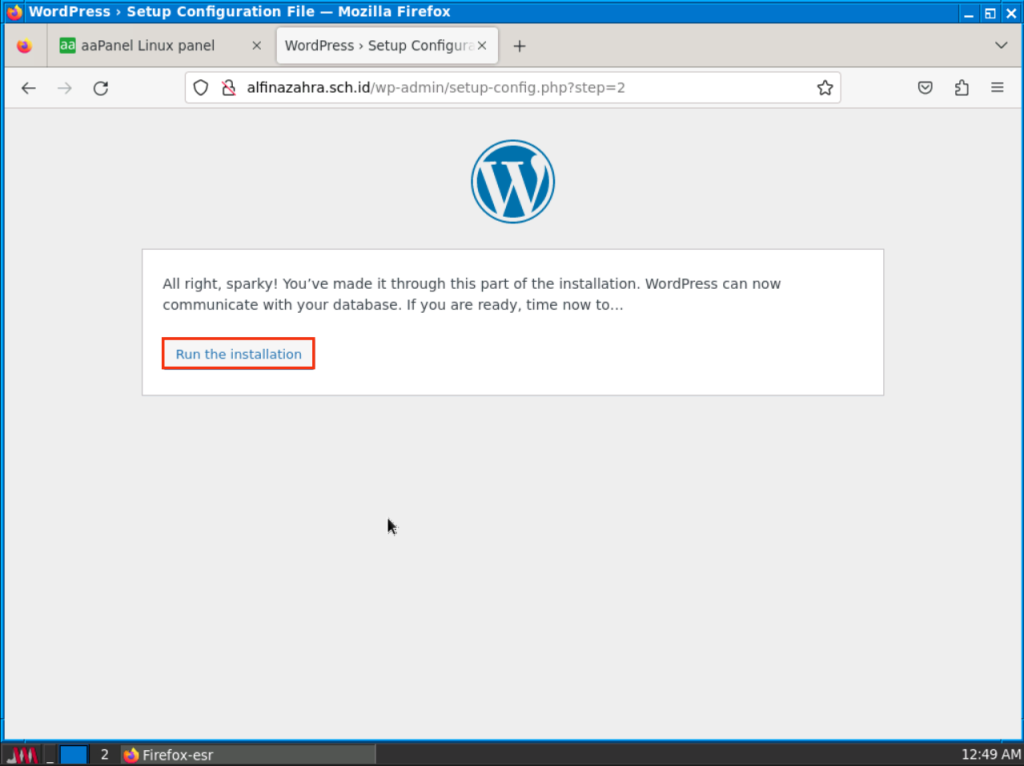The image size is (1024, 766).
Task: Select the WordPress Setup Configuration tab
Action: pos(377,46)
